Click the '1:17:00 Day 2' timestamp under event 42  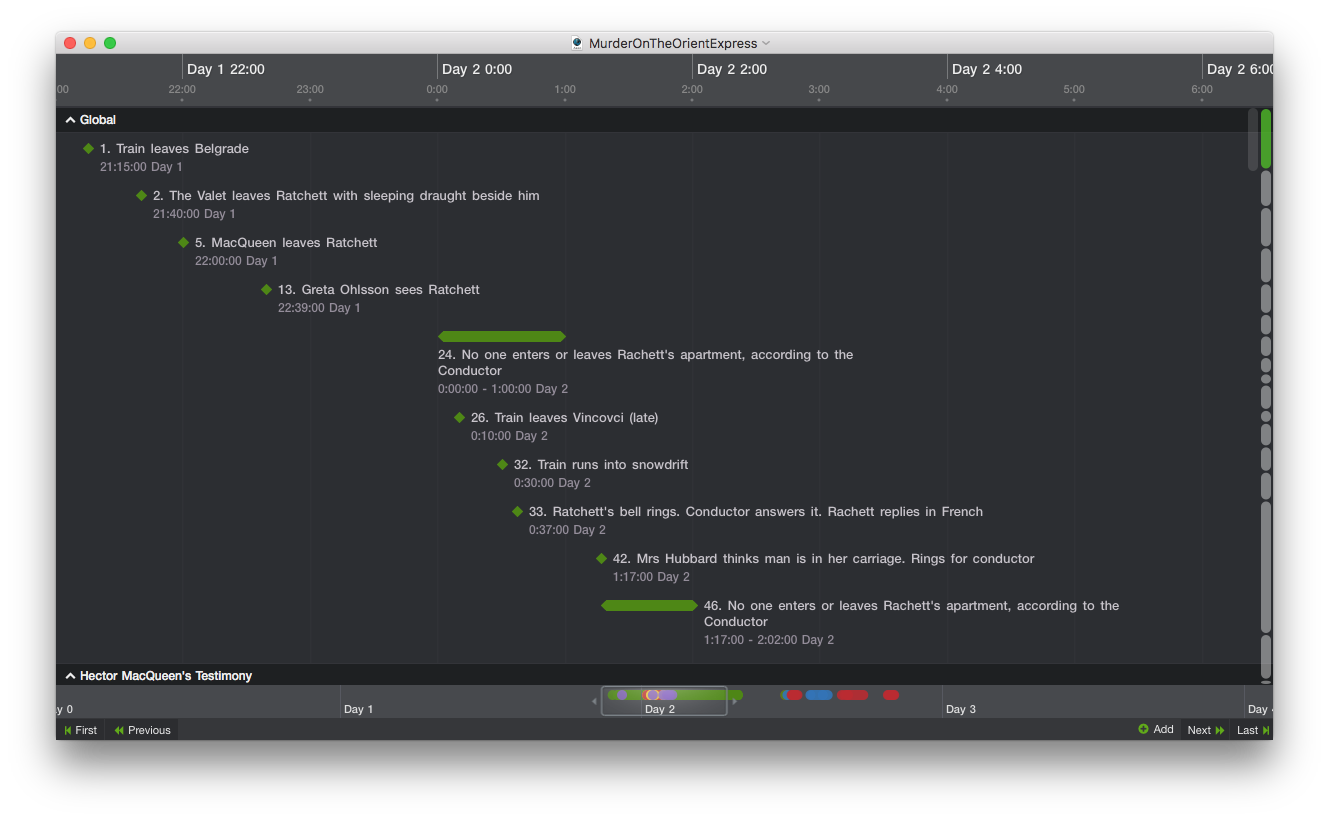[x=651, y=577]
